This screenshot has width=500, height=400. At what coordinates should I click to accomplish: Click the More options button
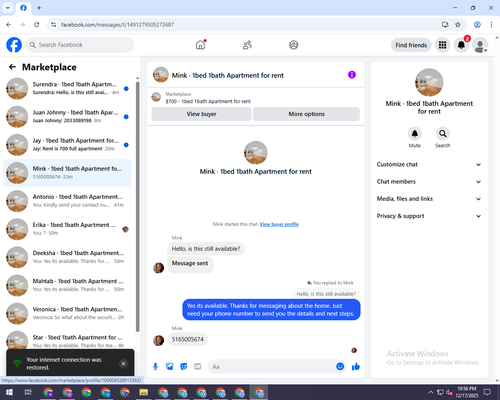[x=306, y=114]
